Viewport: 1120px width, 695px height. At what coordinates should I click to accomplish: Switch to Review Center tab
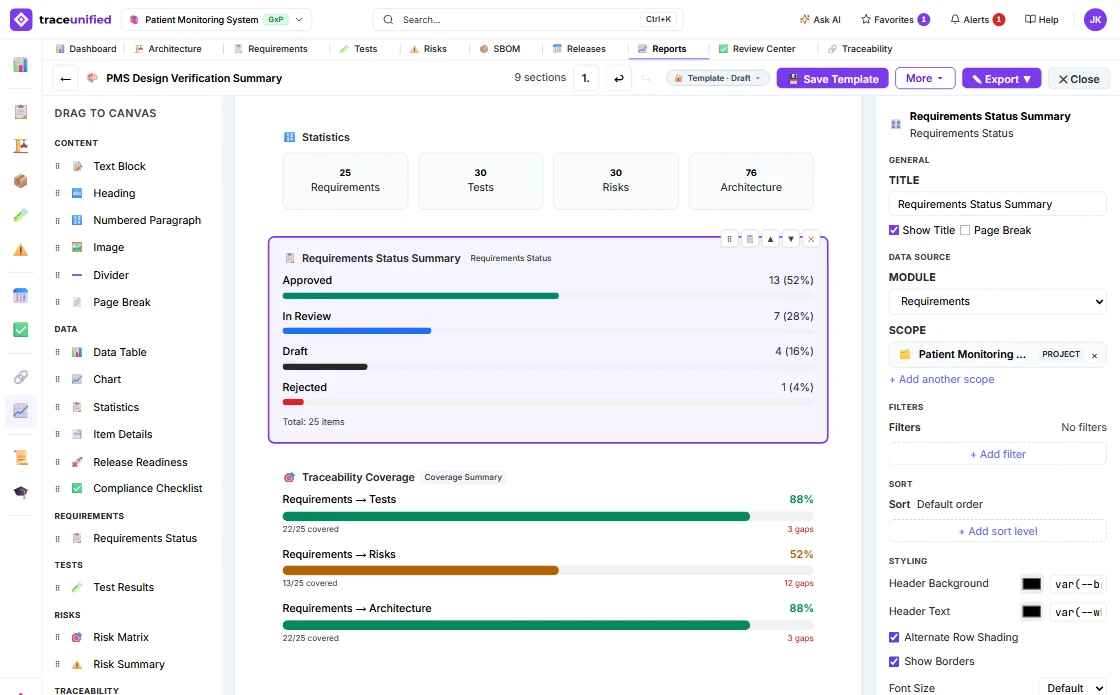point(757,49)
